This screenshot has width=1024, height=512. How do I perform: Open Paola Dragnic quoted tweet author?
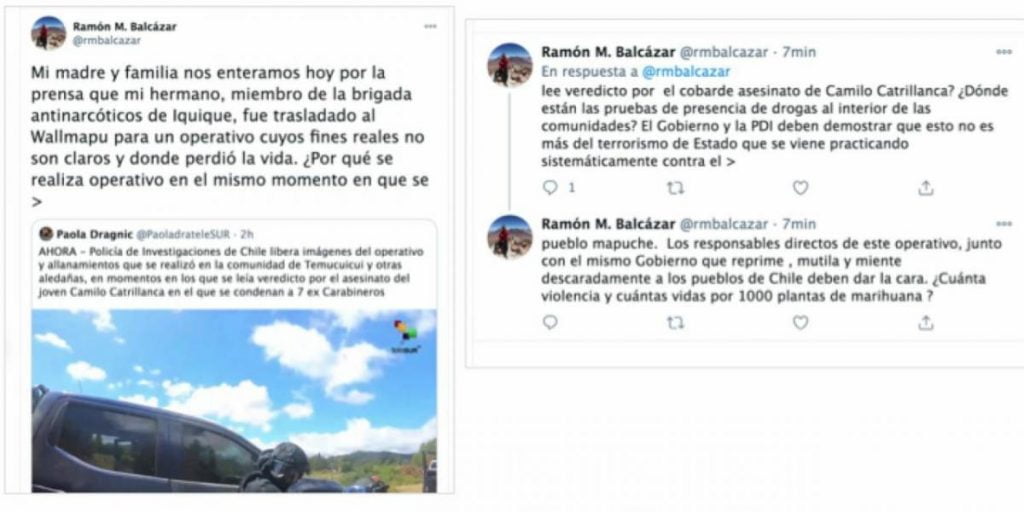[94, 234]
